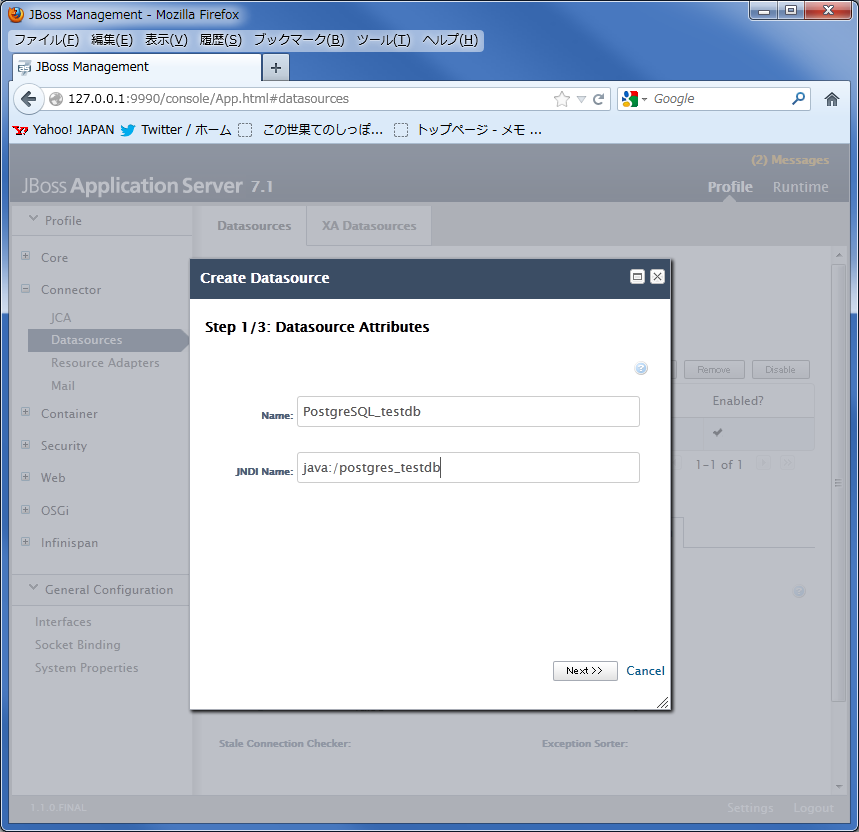859x832 pixels.
Task: Open the ヘルプ(H) menu
Action: 450,40
